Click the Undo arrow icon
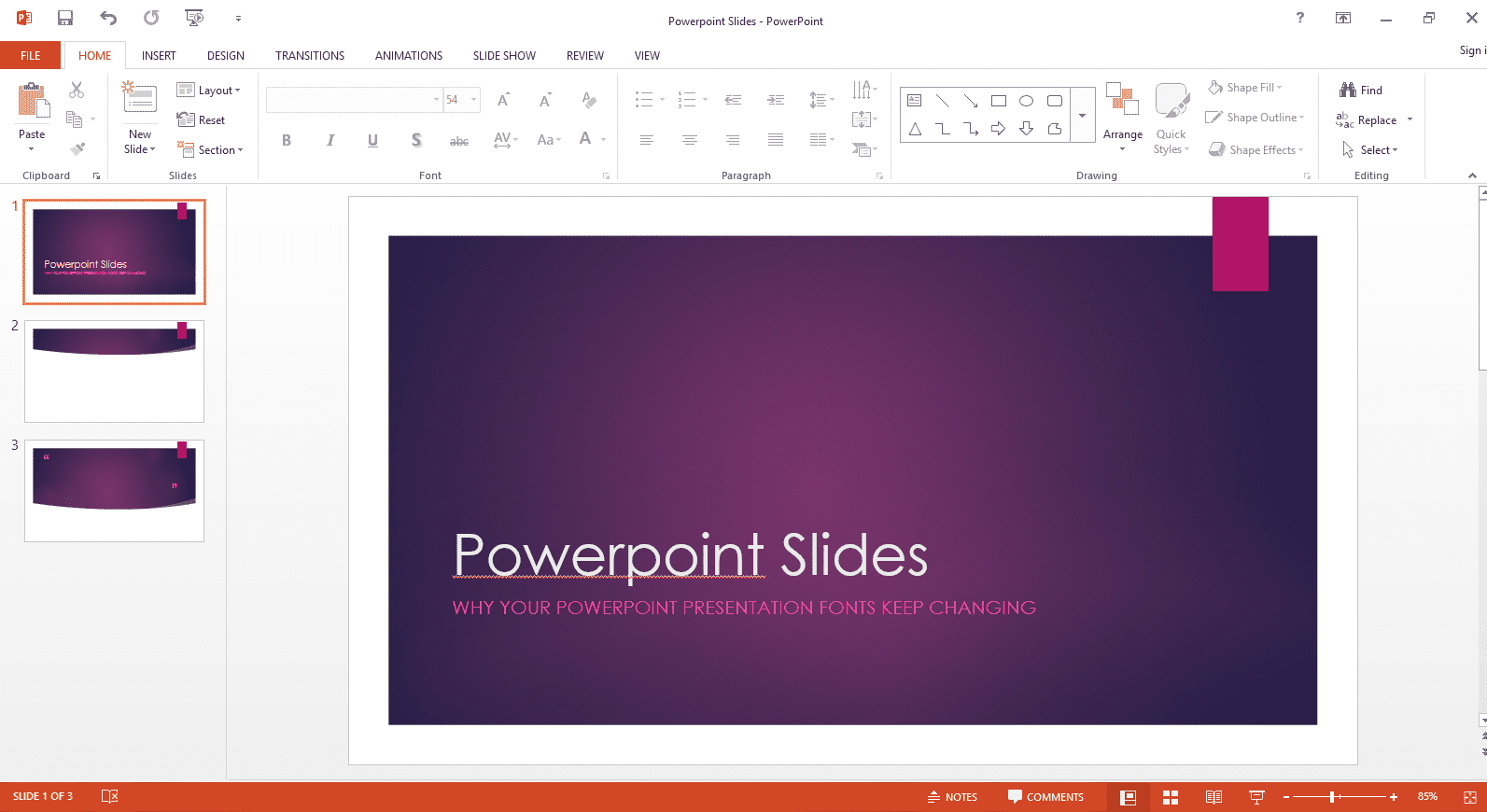1487x812 pixels. pos(108,18)
